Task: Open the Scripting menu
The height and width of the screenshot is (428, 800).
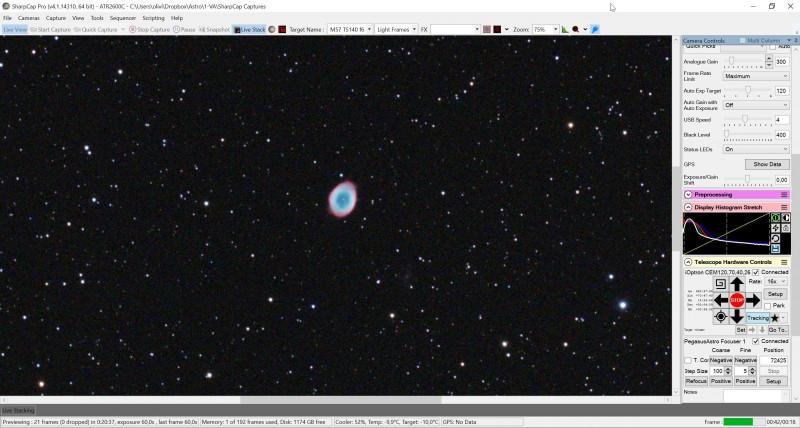Action: (x=153, y=18)
